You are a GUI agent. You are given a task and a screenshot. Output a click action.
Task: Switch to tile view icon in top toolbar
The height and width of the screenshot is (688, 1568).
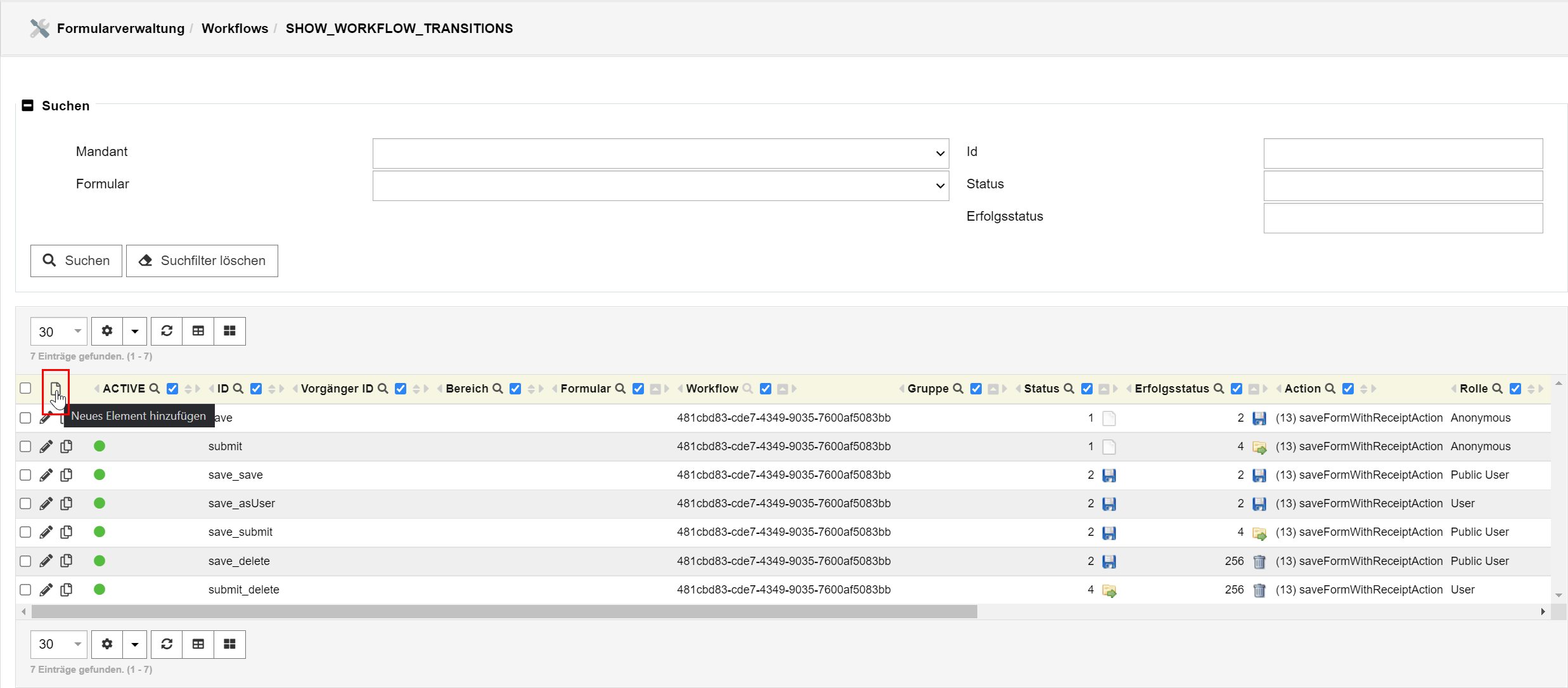coord(229,331)
